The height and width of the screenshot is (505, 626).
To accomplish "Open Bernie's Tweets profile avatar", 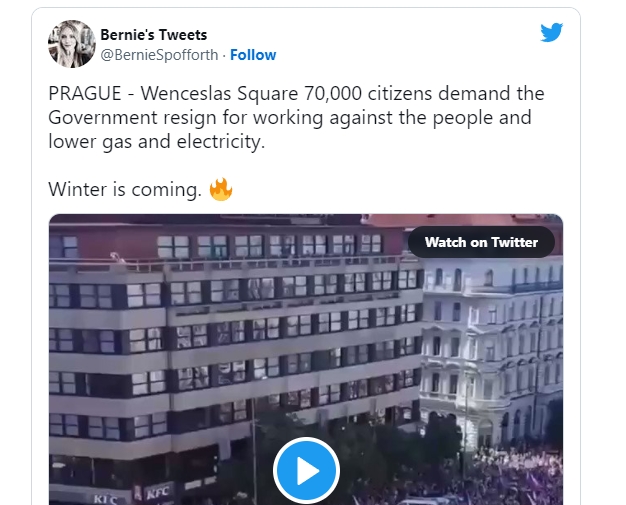I will point(72,44).
